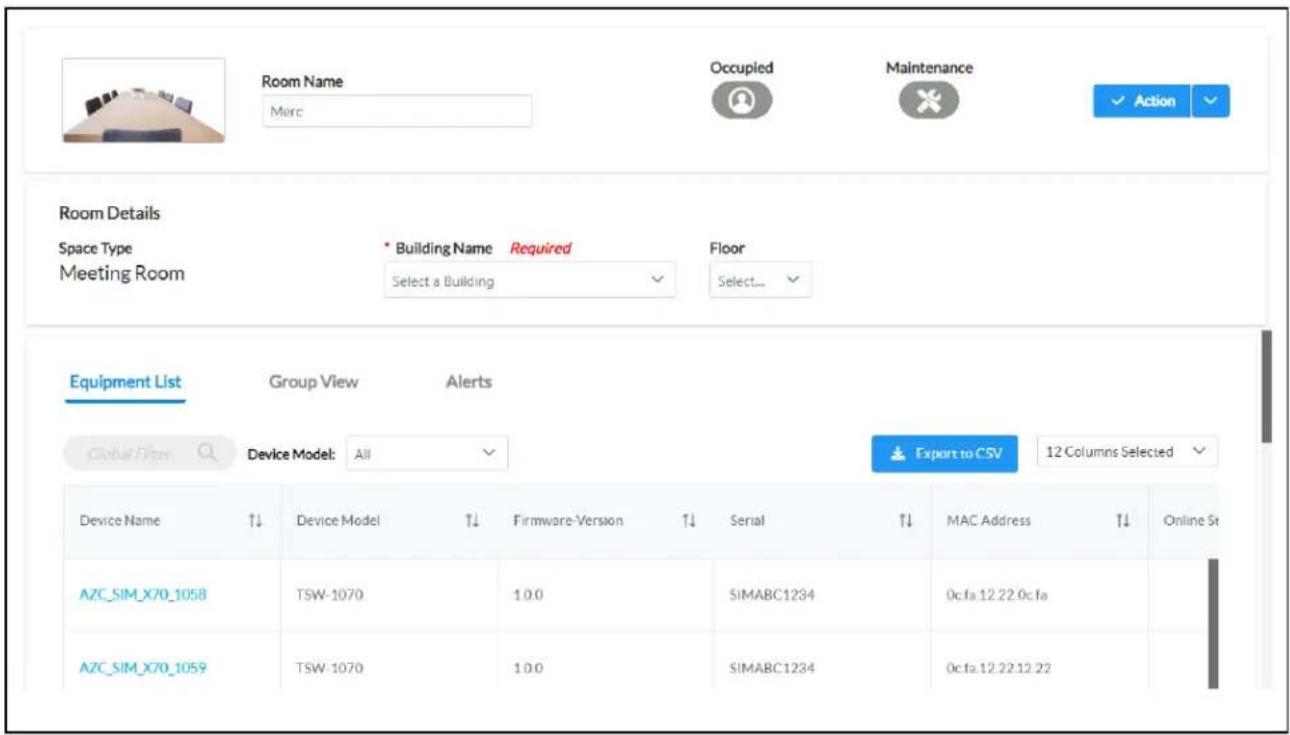Click the Room Name input field
This screenshot has width=1290, height=735.
(397, 112)
